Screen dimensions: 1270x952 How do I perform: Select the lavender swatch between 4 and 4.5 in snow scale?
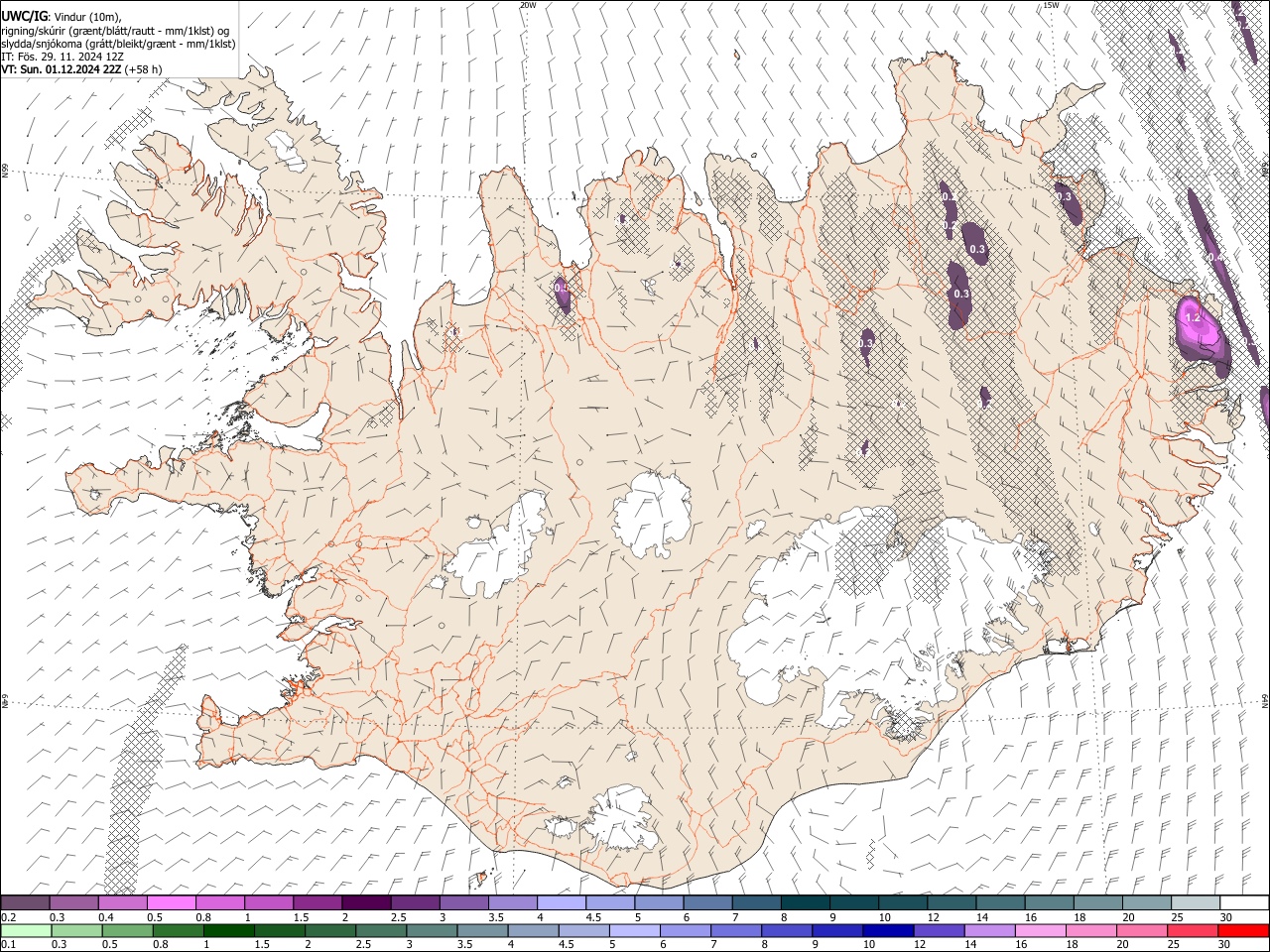tap(562, 903)
